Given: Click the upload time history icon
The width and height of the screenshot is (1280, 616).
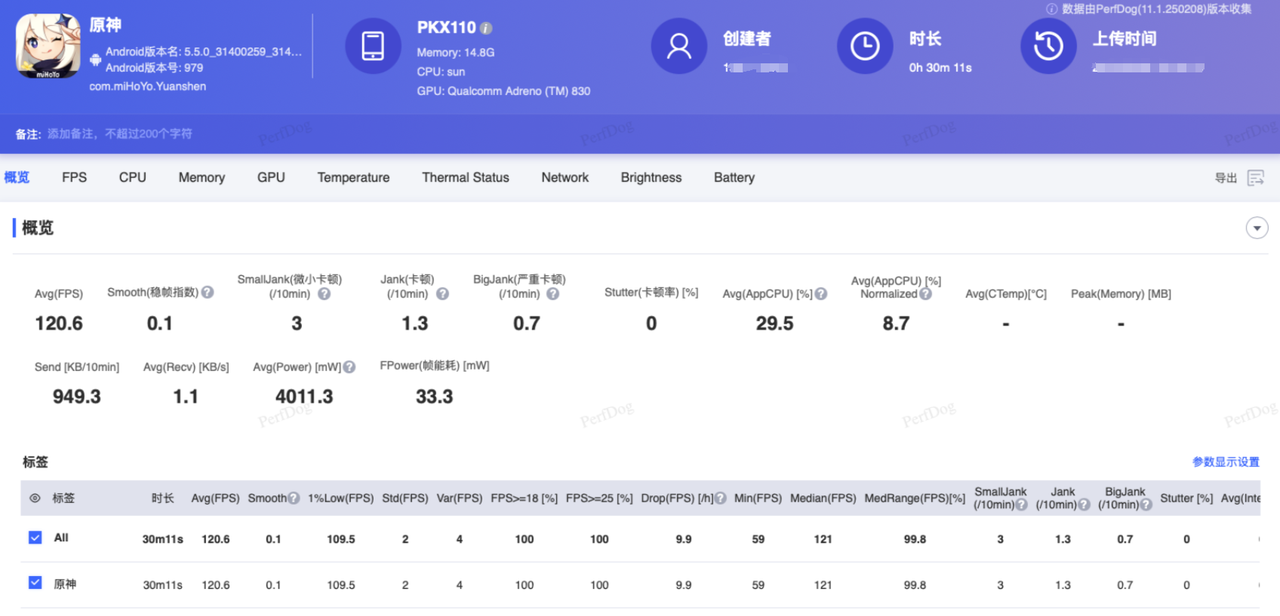Looking at the screenshot, I should (x=1048, y=46).
